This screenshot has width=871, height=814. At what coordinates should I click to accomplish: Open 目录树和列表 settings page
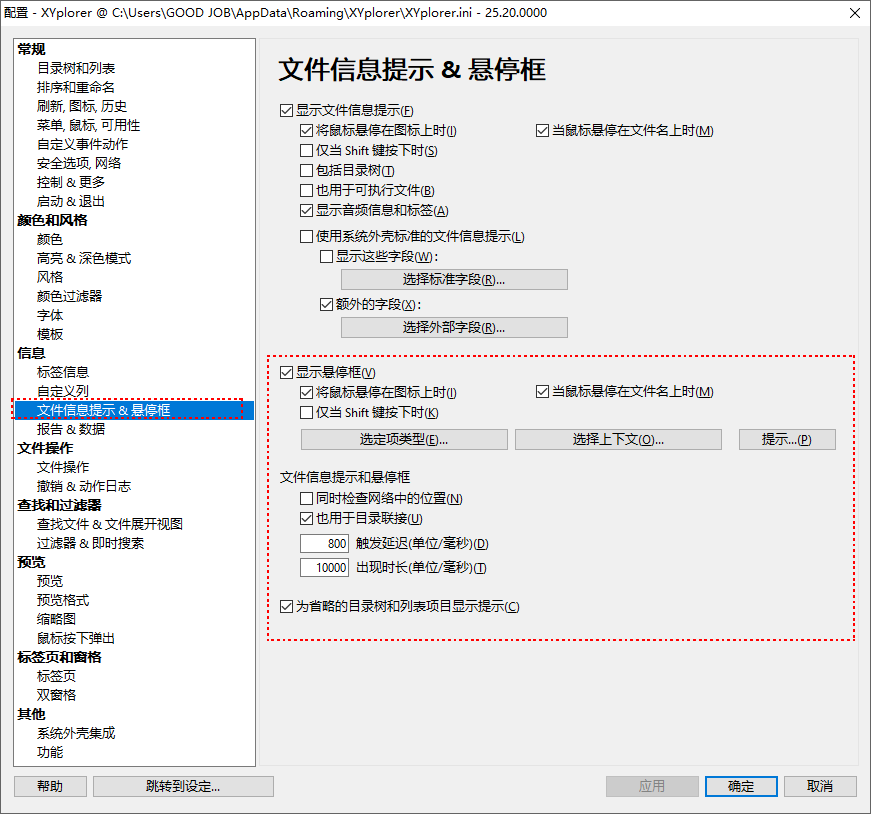pos(76,68)
